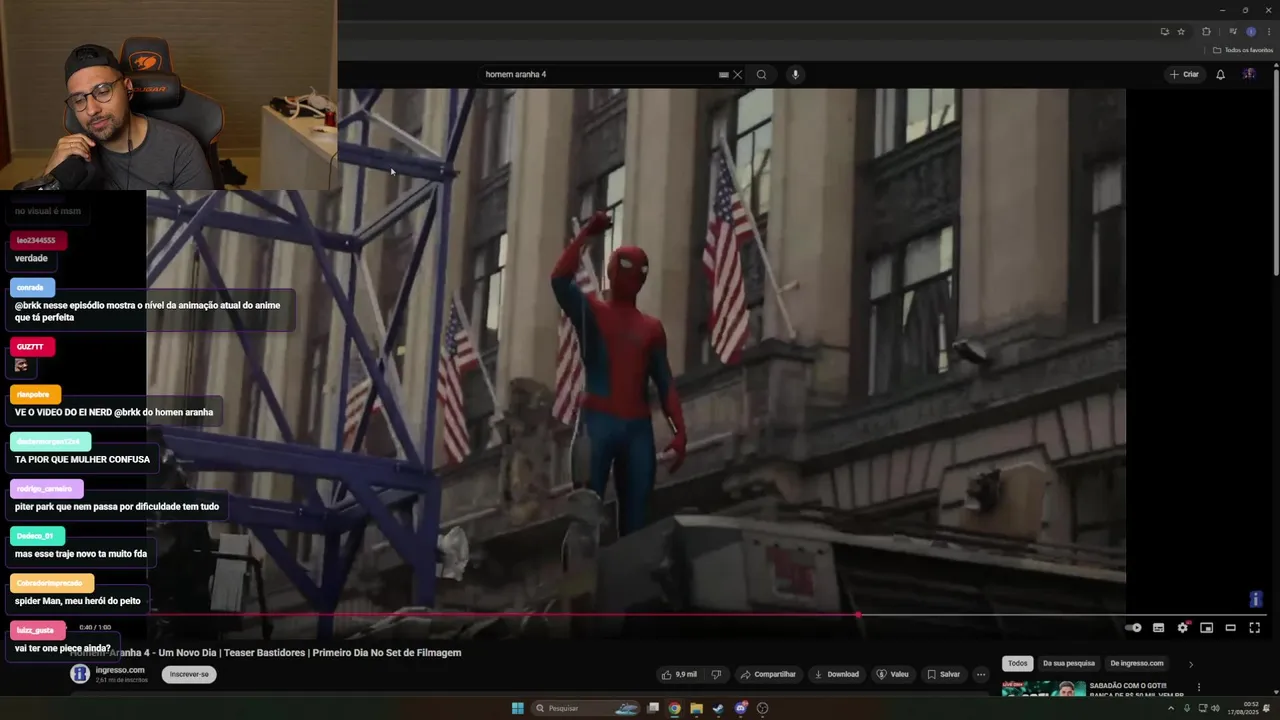Toggle theater mode in the player
This screenshot has width=1280, height=720.
[x=1230, y=628]
